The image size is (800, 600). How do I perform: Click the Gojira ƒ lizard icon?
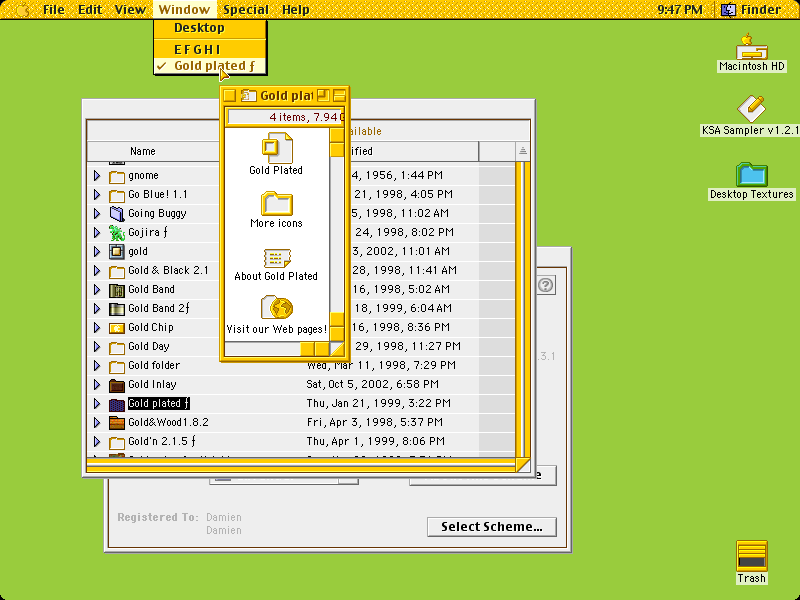(x=117, y=233)
